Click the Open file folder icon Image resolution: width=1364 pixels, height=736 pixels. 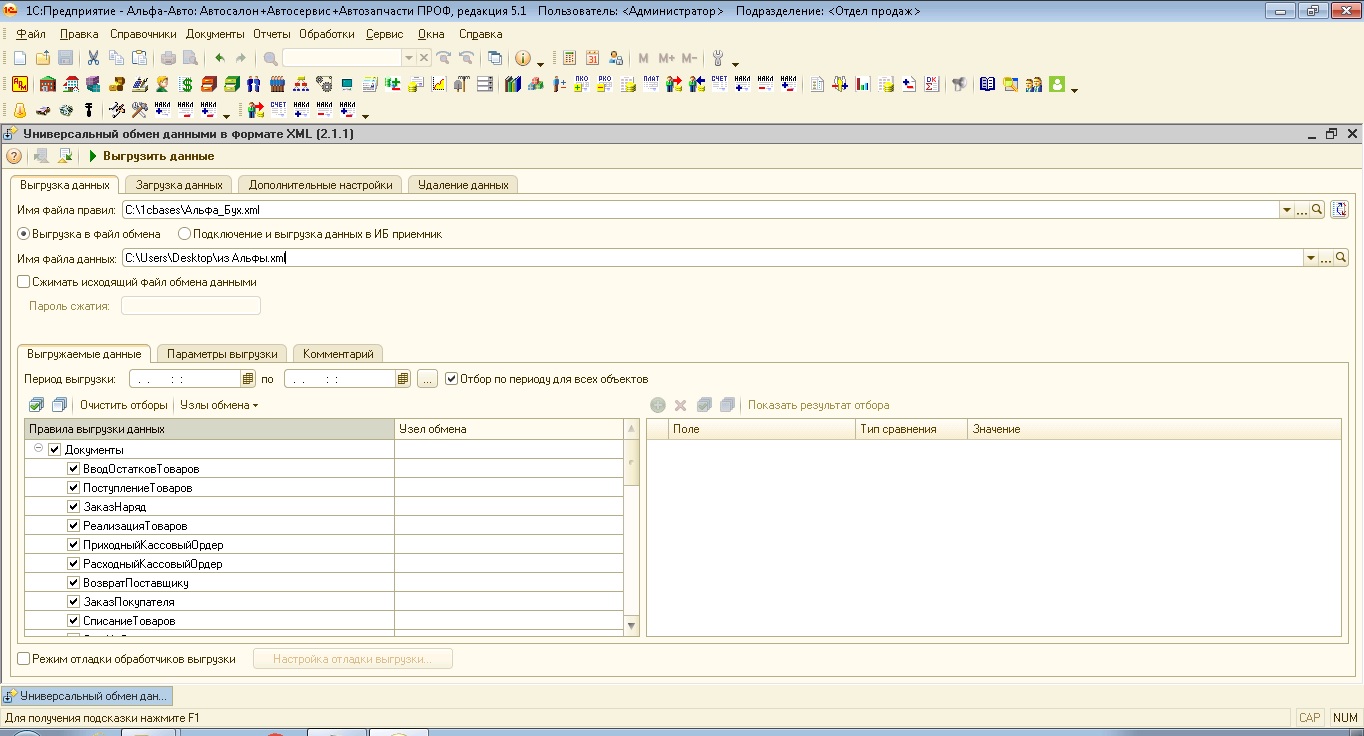tap(42, 58)
